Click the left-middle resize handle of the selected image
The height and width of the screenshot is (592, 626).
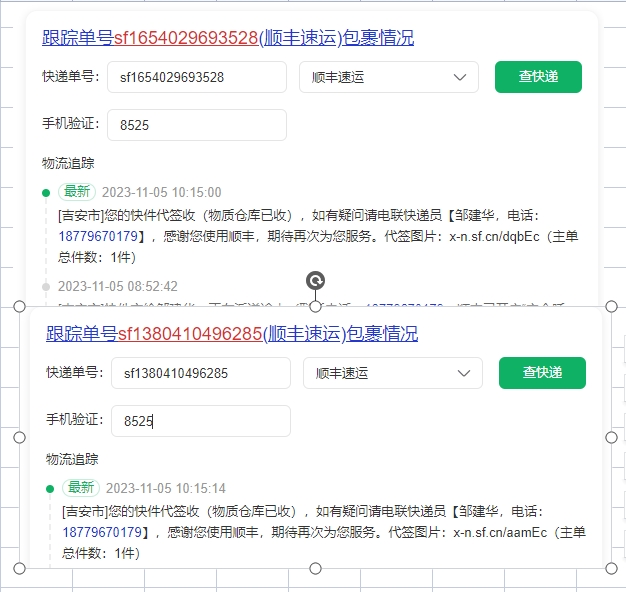coord(19,438)
